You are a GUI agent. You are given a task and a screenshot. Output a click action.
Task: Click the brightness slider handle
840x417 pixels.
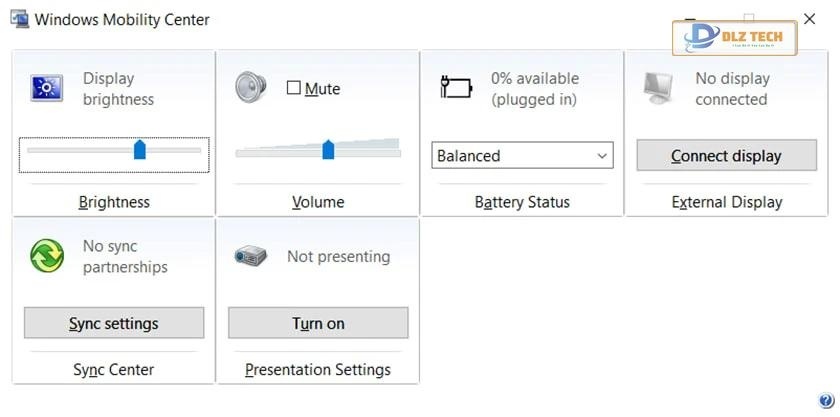pyautogui.click(x=140, y=150)
